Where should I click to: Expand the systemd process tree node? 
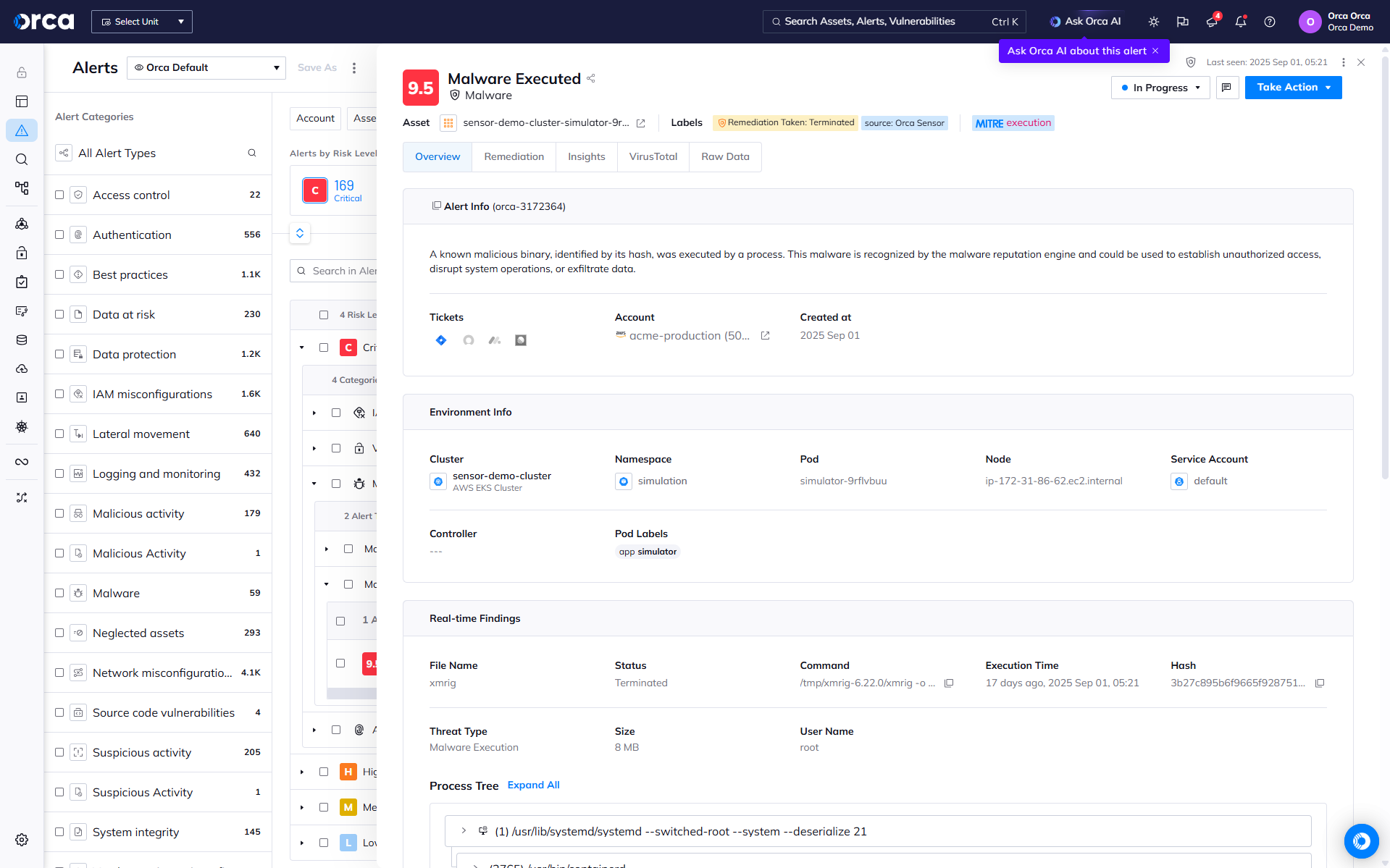[x=464, y=831]
